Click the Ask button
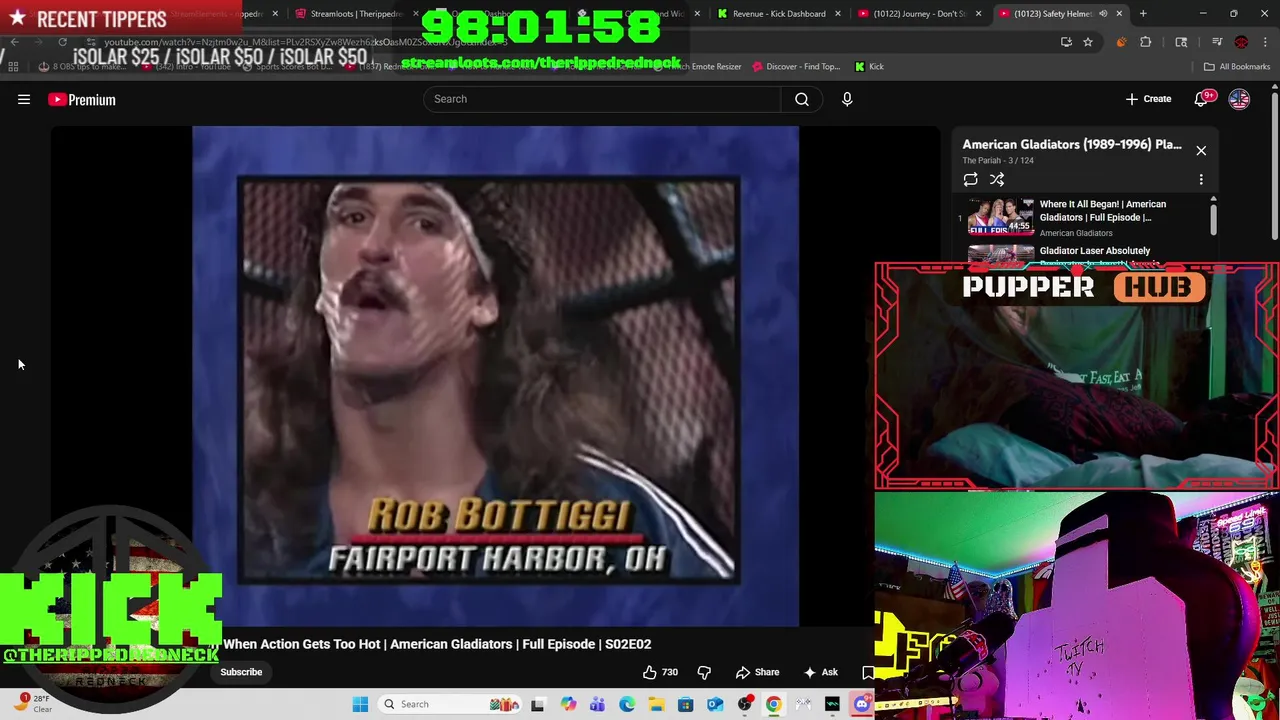Viewport: 1280px width, 720px height. pyautogui.click(x=820, y=672)
